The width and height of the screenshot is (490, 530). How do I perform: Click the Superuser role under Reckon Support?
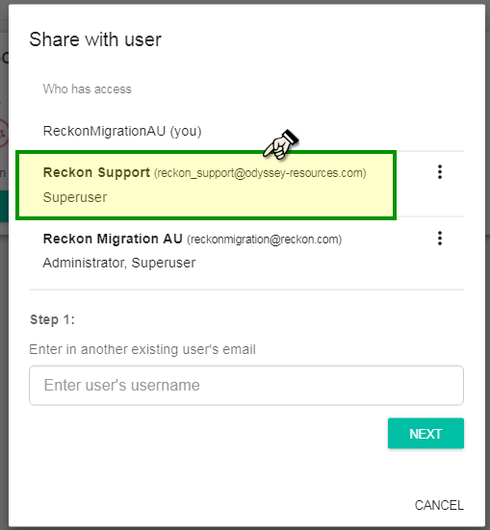click(75, 197)
